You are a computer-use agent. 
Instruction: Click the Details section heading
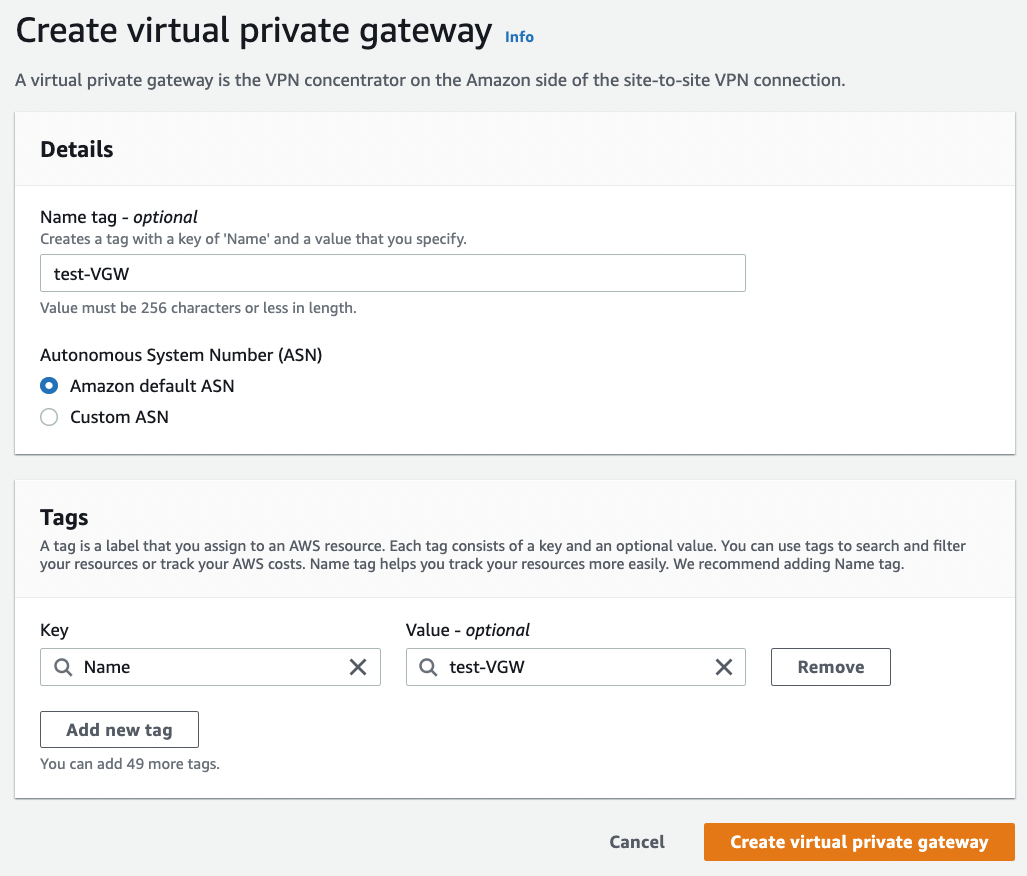(x=77, y=149)
